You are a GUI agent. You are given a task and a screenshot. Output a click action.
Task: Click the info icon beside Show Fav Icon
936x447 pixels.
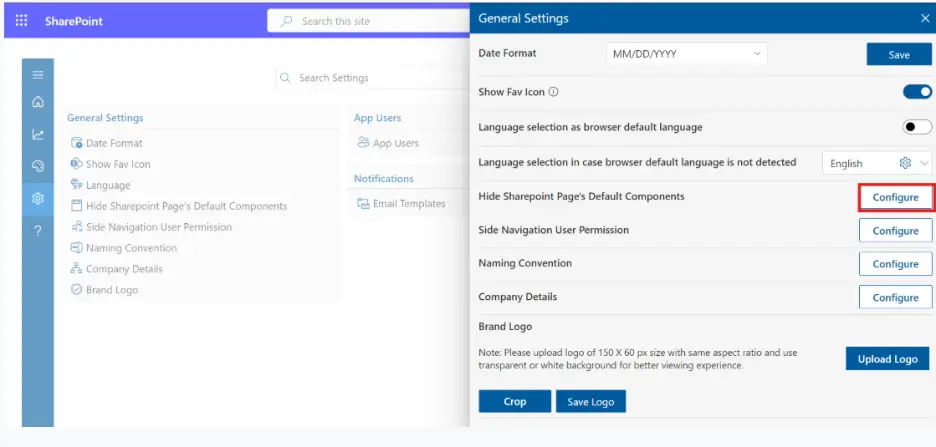click(x=553, y=92)
